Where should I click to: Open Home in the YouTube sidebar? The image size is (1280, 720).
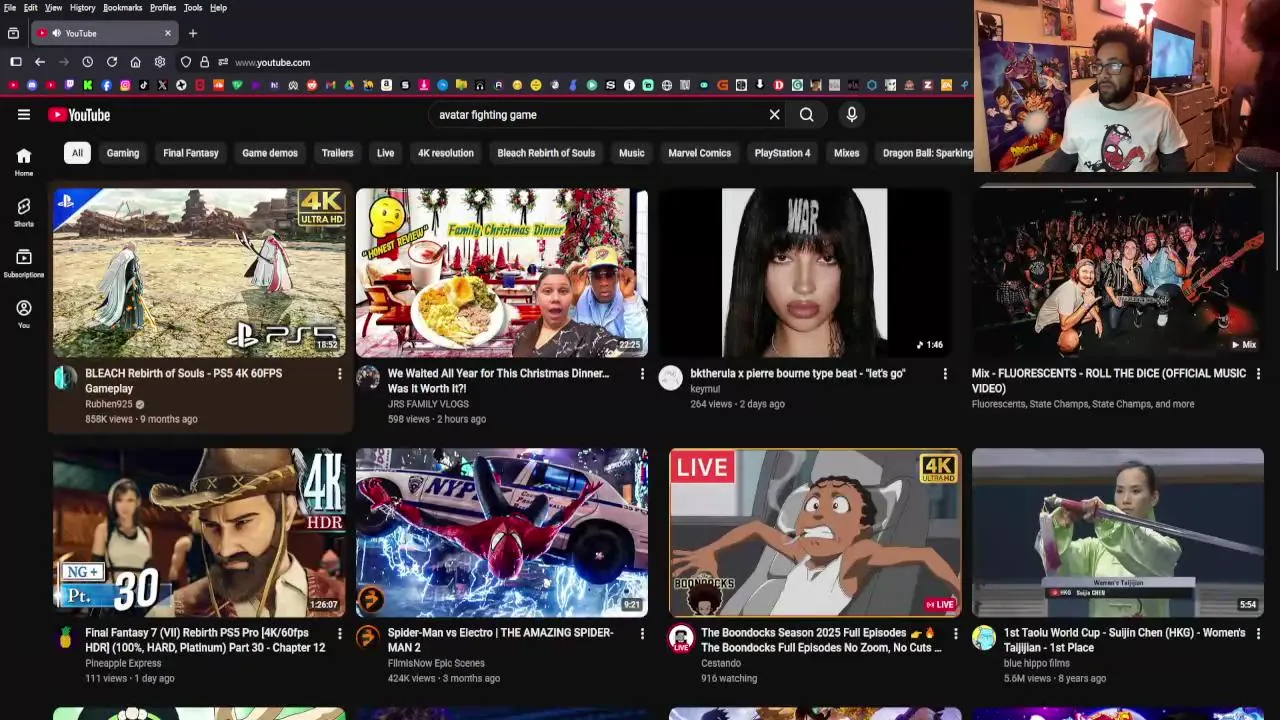click(x=23, y=161)
